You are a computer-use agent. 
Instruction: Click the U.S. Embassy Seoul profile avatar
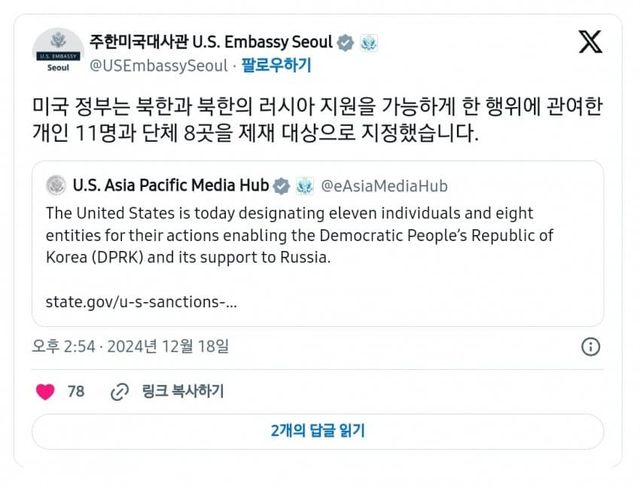click(58, 48)
